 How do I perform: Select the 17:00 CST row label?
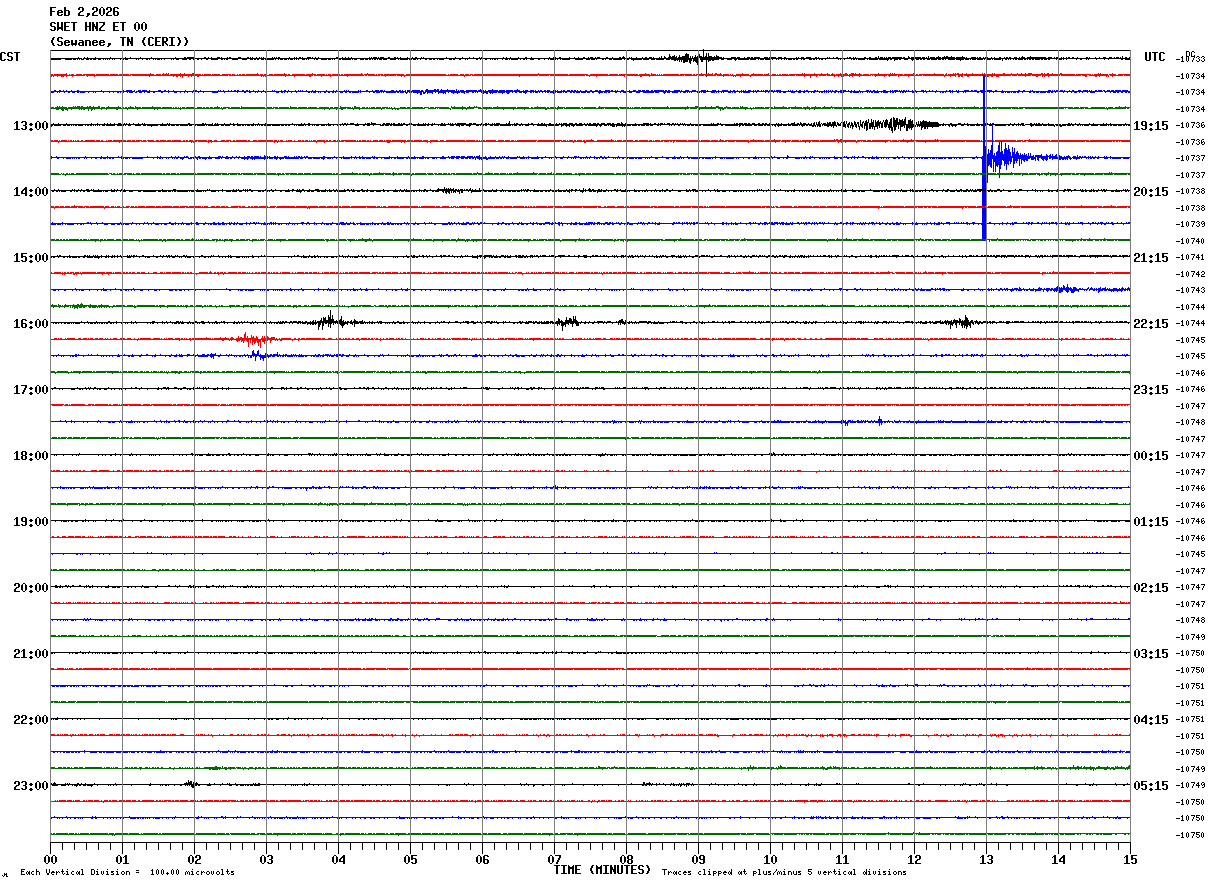click(x=30, y=390)
